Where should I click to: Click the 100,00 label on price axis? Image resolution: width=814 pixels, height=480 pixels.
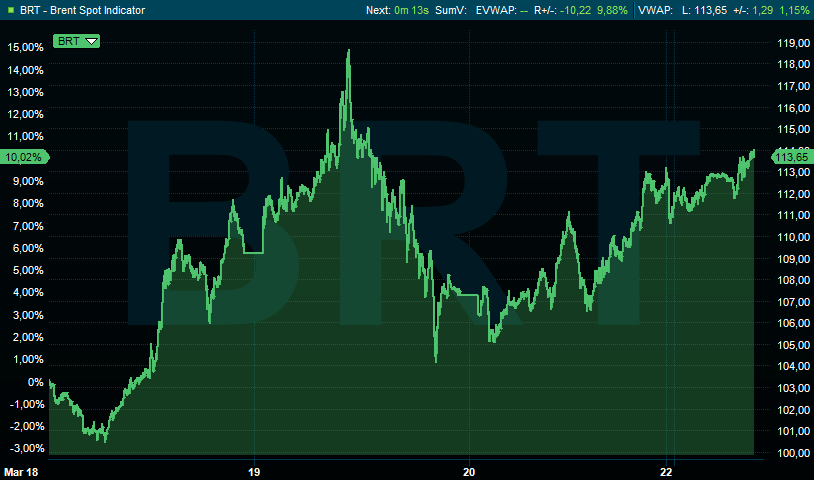pos(792,453)
